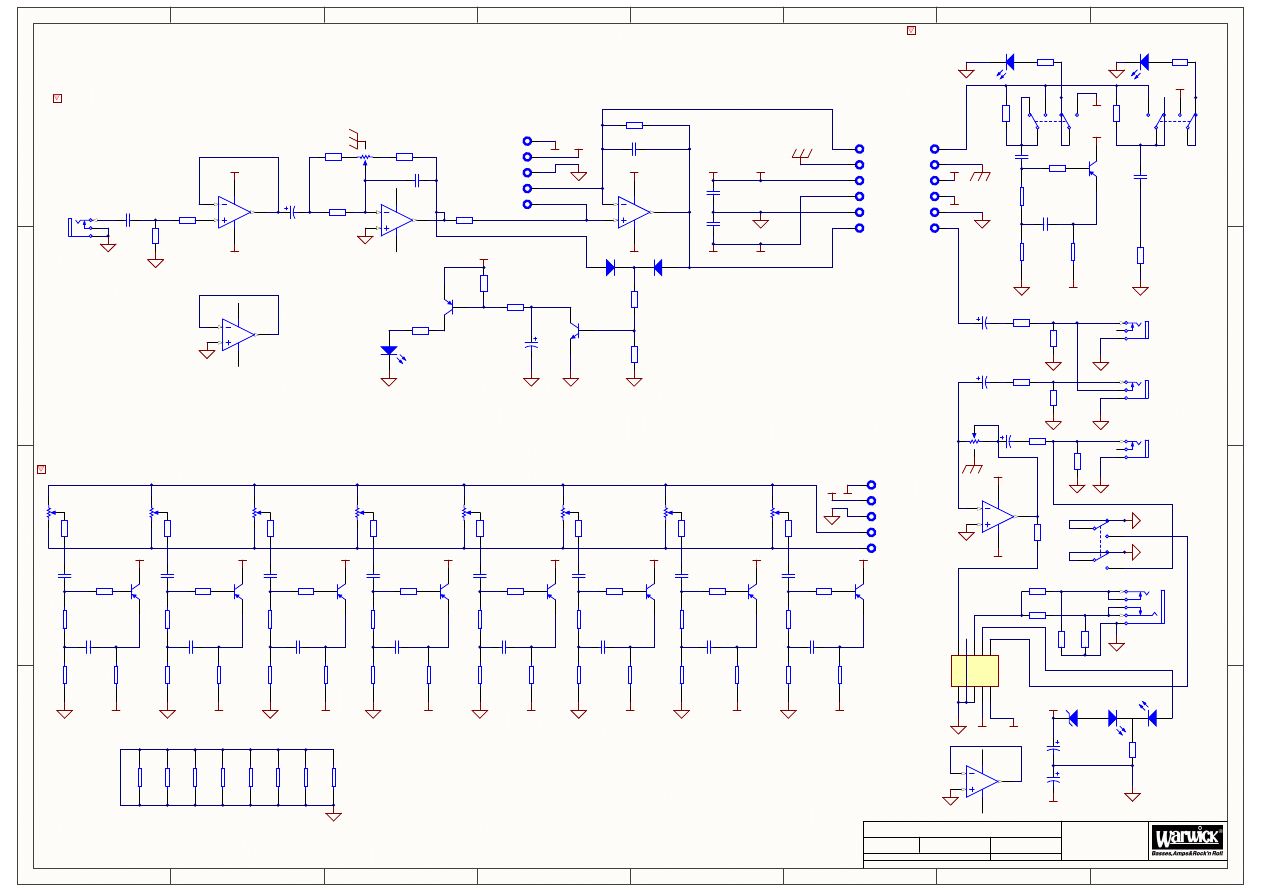This screenshot has width=1263, height=893.
Task: Toggle the dual switch with triangular output ports
Action: point(1104,538)
